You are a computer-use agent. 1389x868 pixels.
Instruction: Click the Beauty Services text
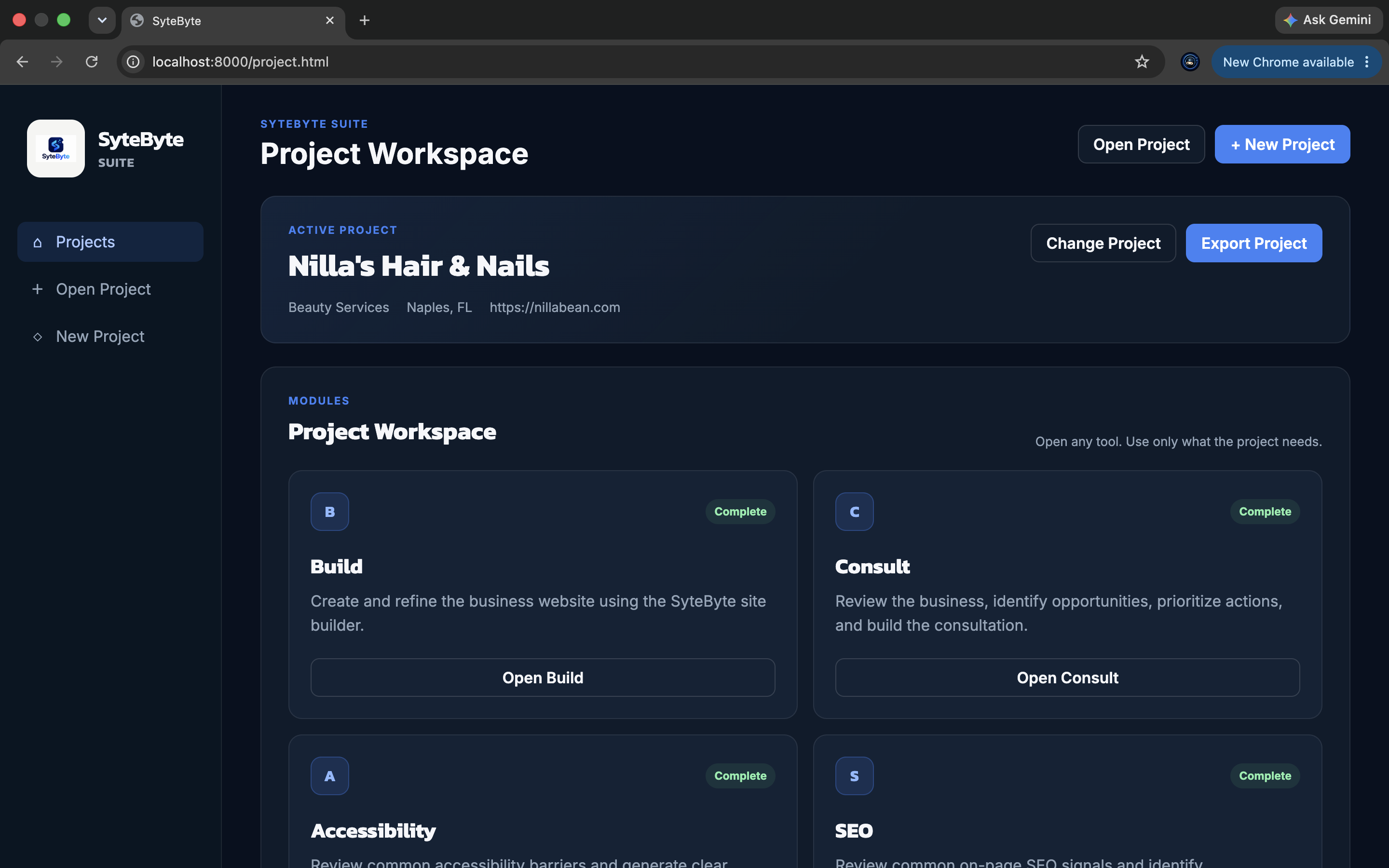point(339,307)
